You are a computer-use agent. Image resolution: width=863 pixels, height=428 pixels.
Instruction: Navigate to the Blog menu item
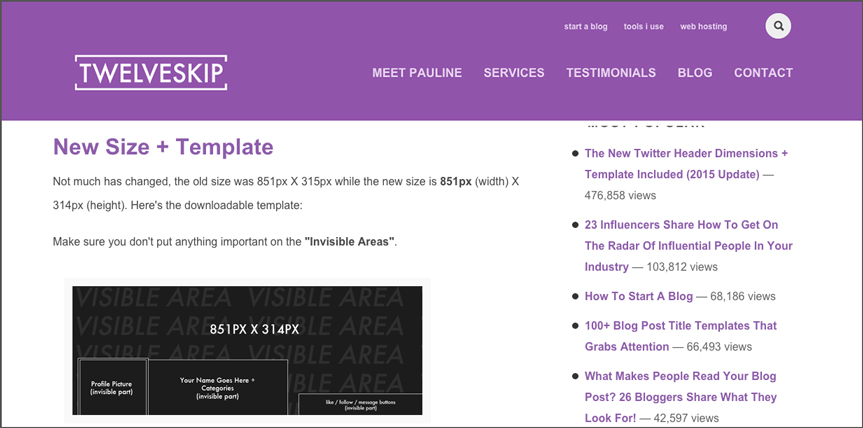point(695,73)
